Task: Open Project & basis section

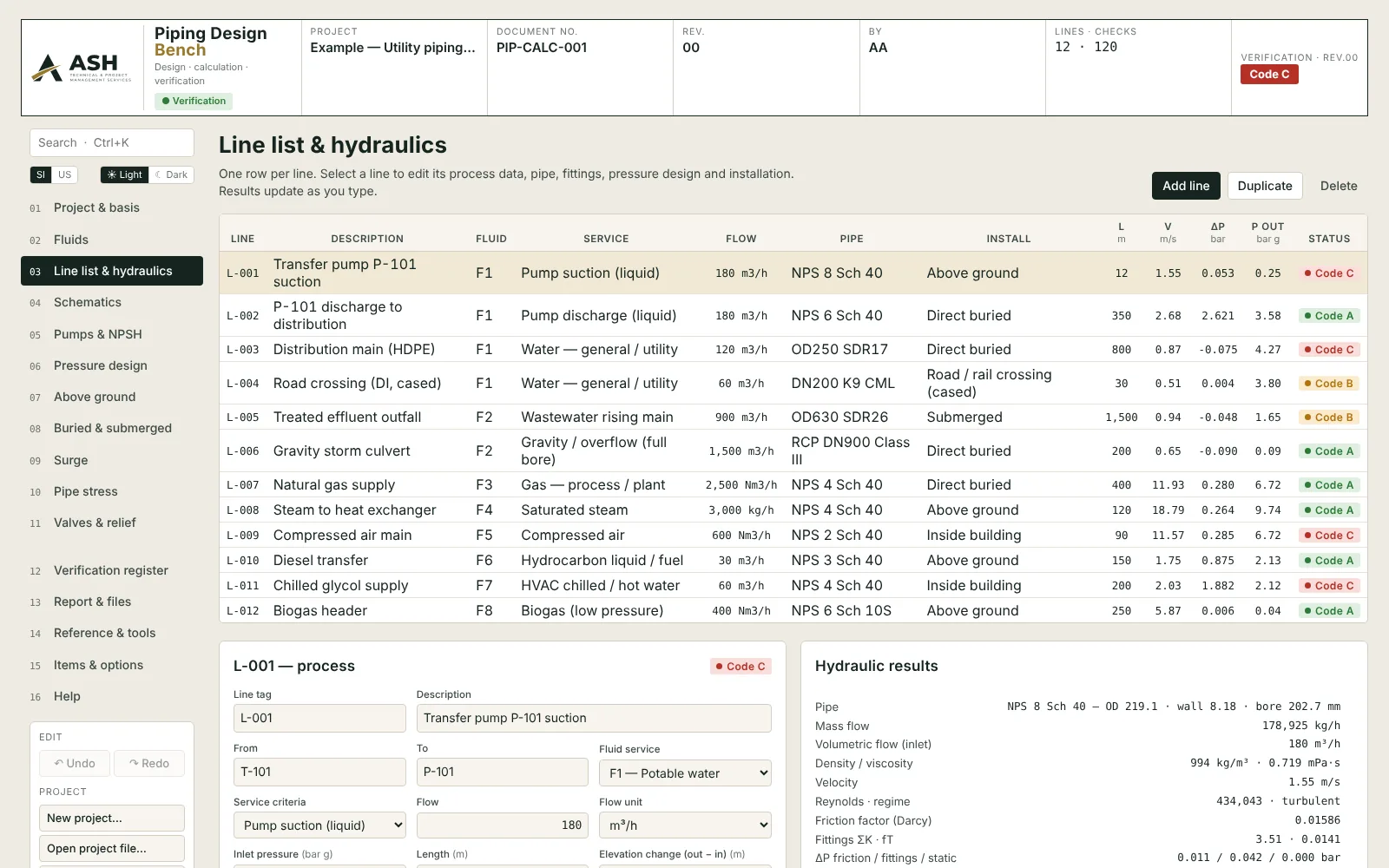Action: [112, 207]
